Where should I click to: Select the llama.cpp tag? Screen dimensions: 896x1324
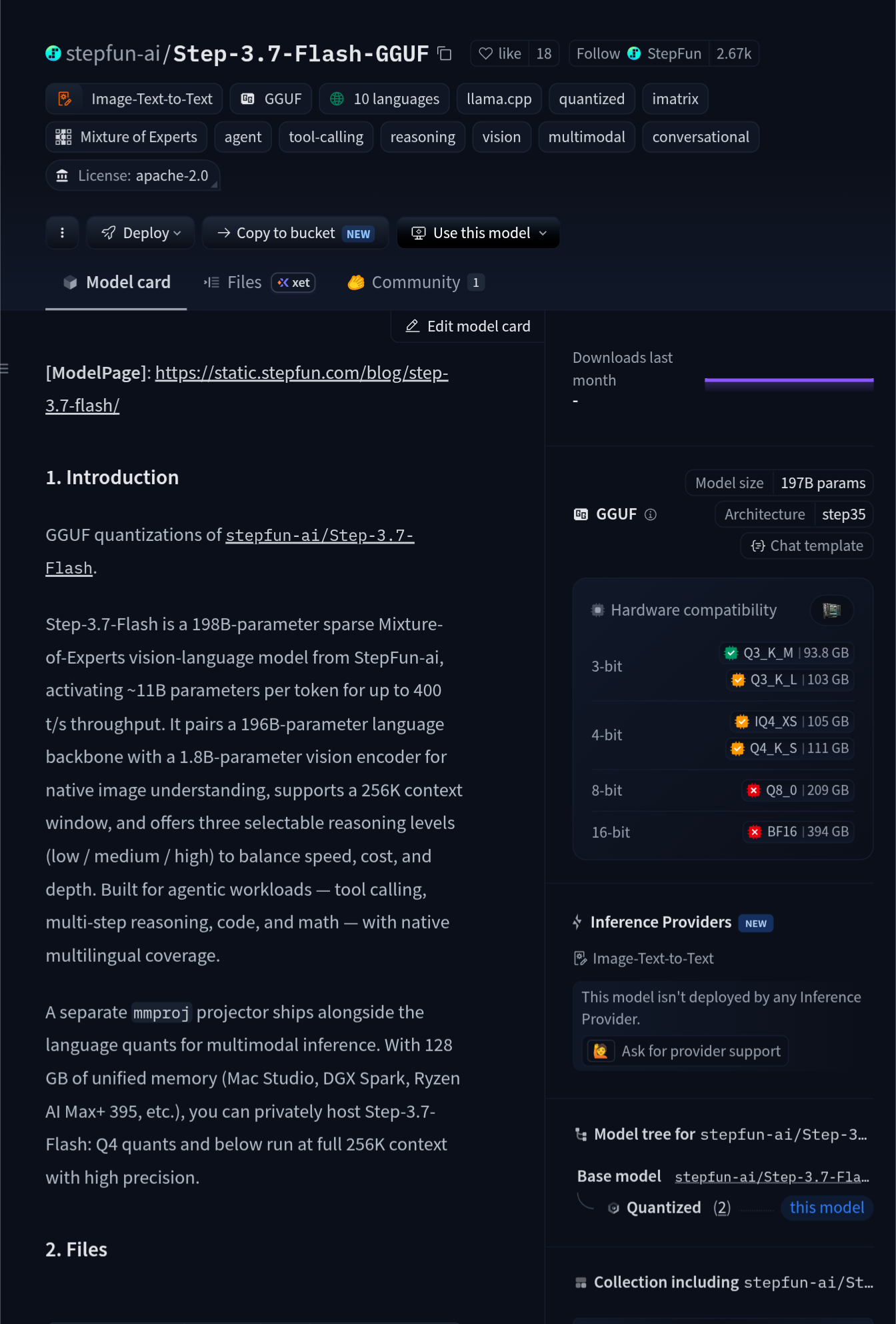pyautogui.click(x=499, y=99)
